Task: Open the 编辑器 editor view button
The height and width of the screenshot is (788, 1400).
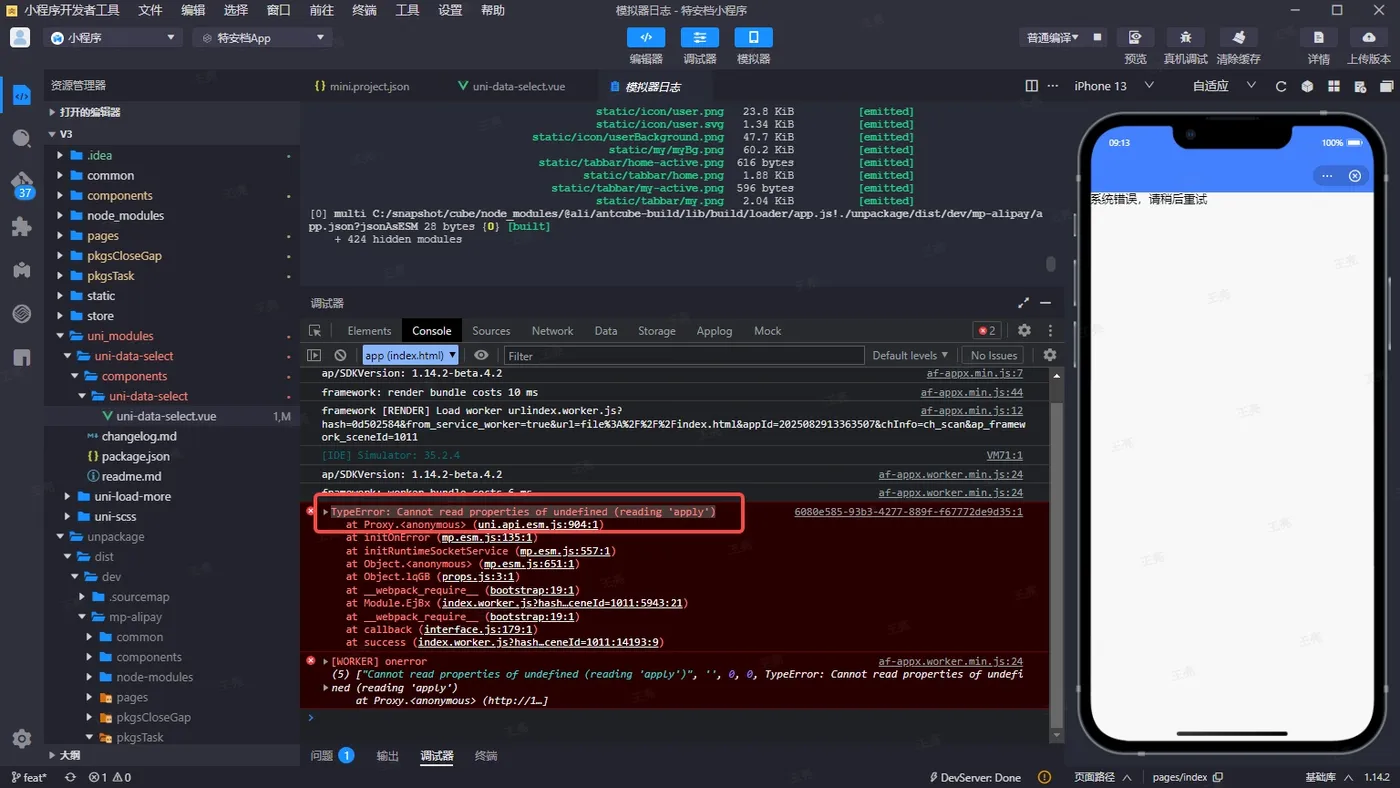Action: [646, 37]
